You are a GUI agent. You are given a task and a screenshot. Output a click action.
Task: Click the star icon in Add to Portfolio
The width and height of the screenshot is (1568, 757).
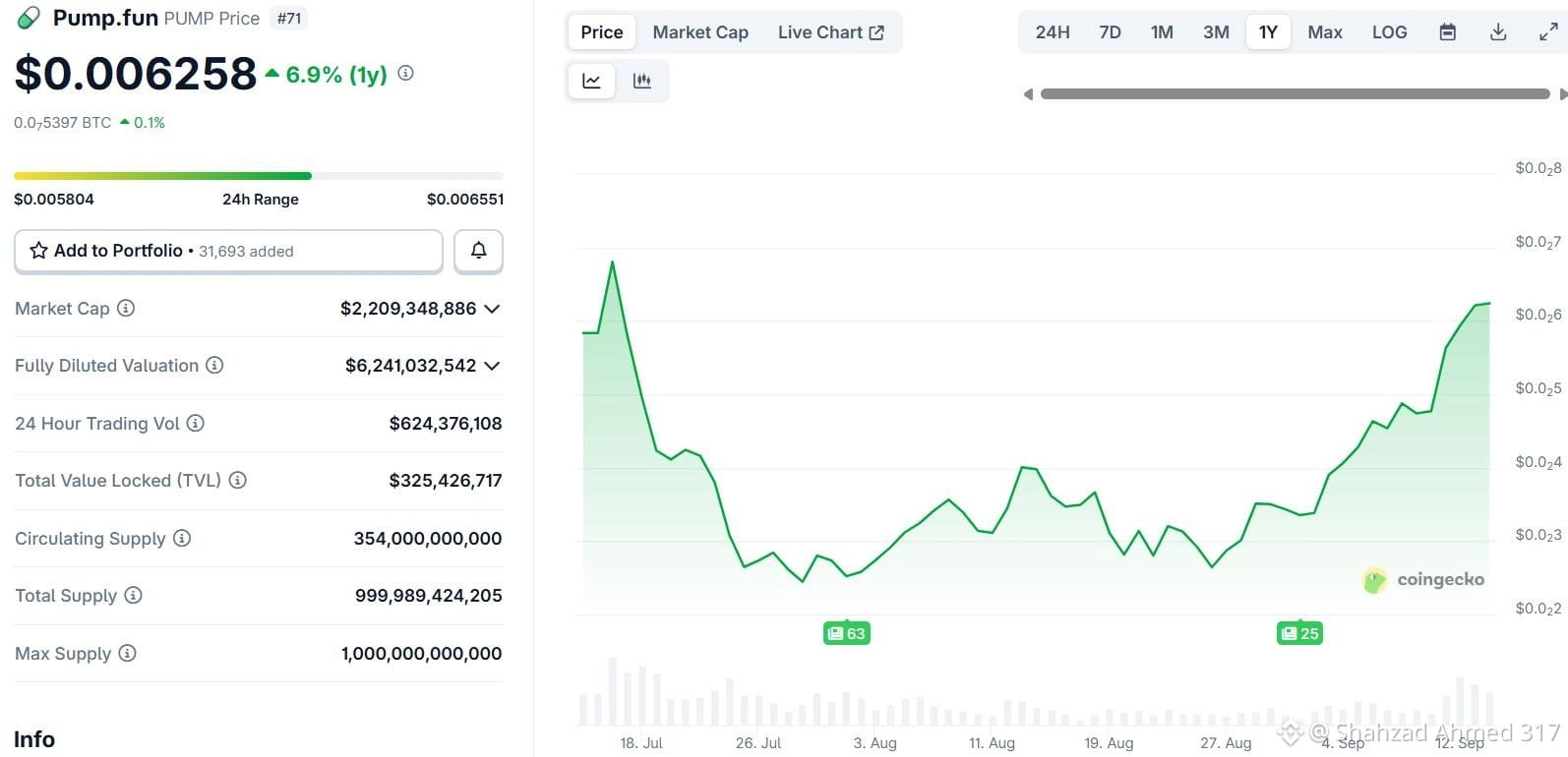pos(38,251)
